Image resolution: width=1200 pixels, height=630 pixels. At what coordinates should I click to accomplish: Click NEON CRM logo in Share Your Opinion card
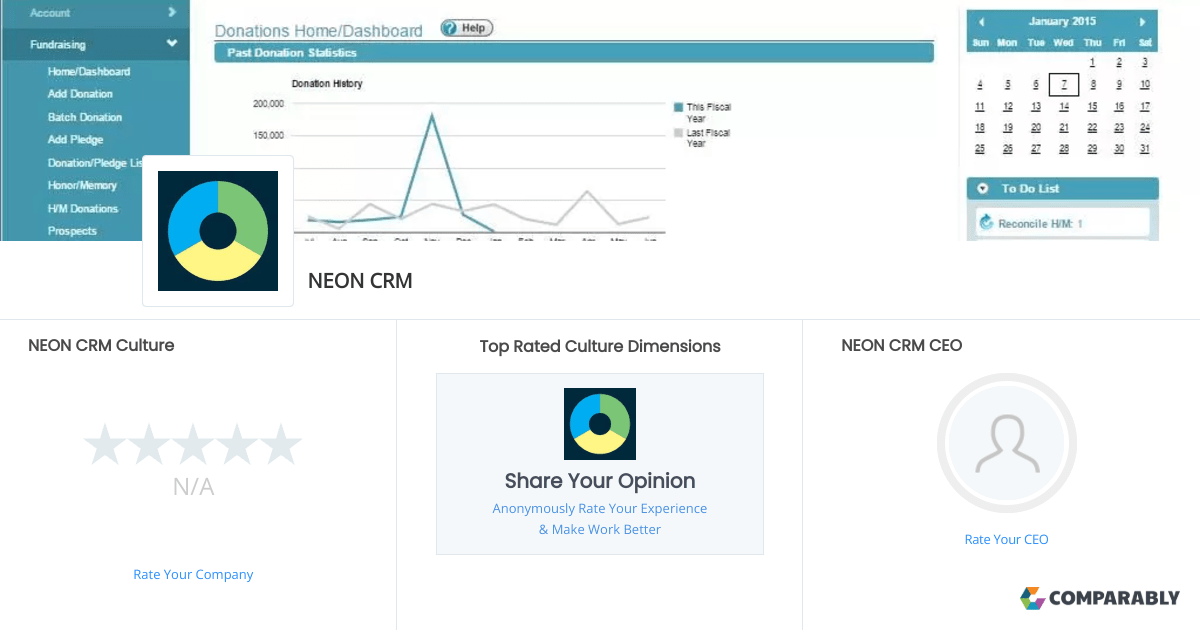point(600,424)
